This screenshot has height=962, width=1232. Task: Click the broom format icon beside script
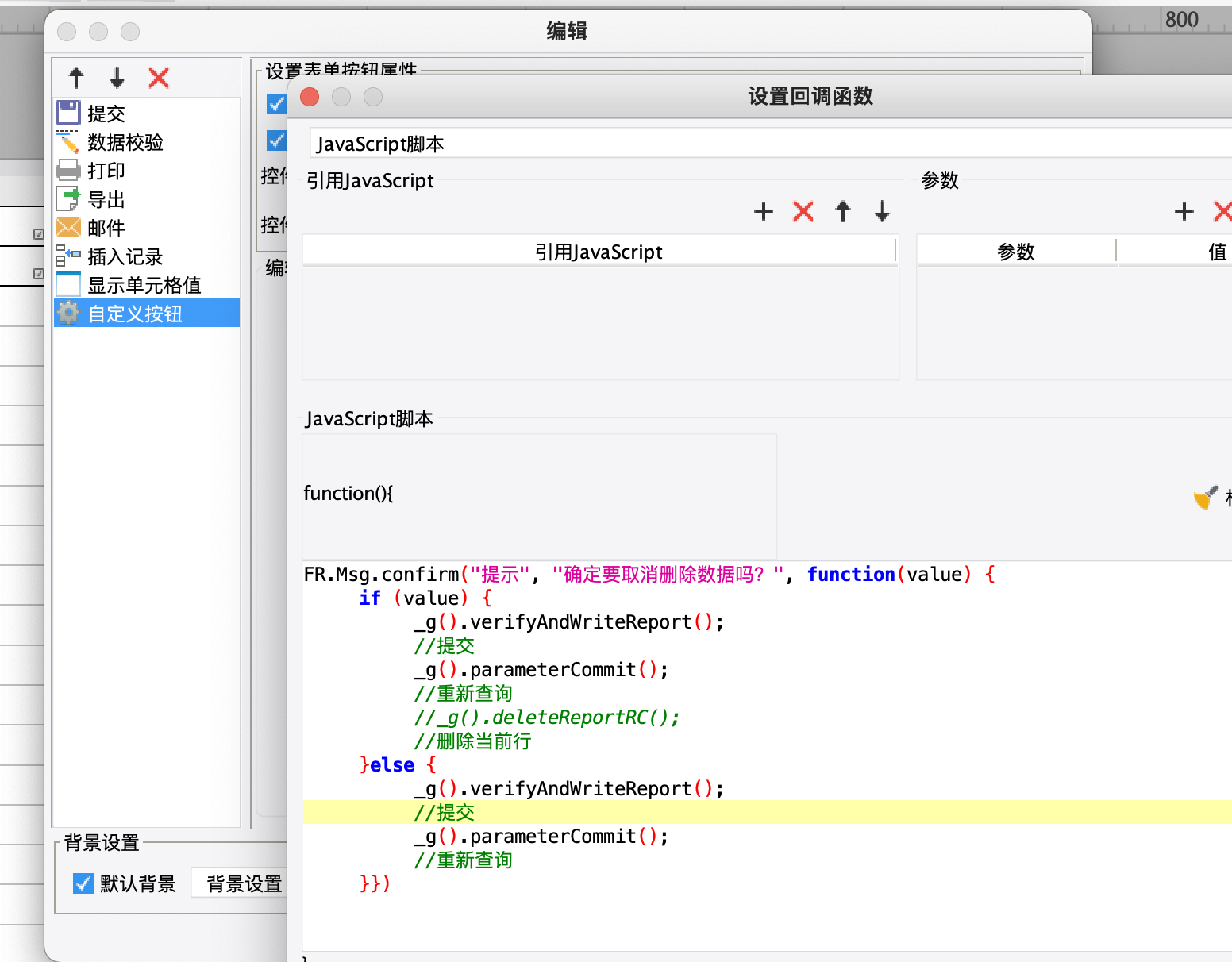tap(1205, 498)
